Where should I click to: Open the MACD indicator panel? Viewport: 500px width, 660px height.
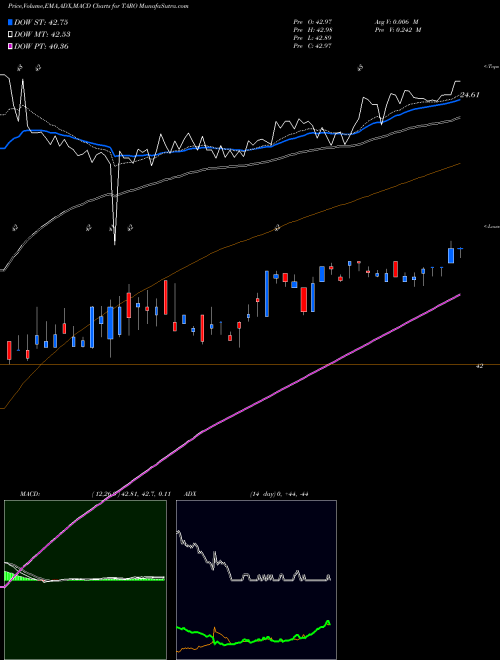coord(85,580)
